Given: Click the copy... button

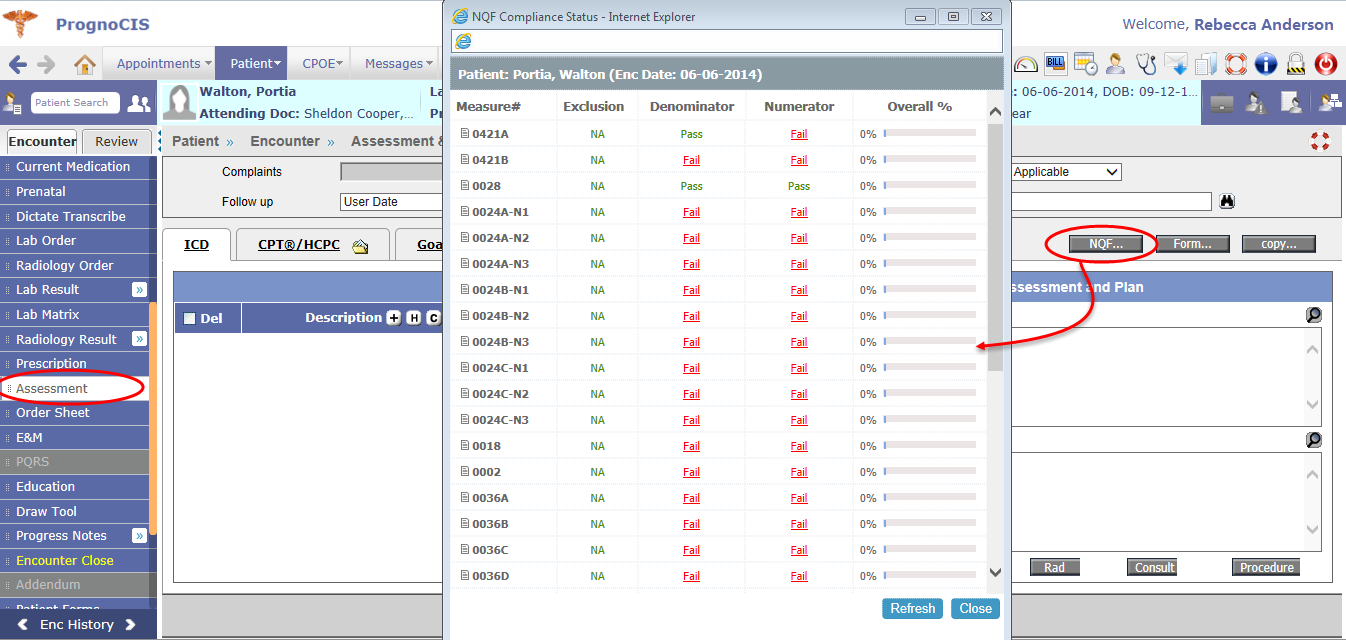Looking at the screenshot, I should pos(1279,244).
